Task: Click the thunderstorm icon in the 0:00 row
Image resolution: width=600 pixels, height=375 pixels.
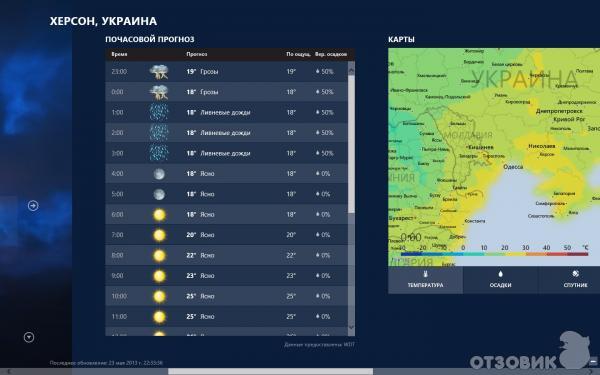Action: tap(159, 92)
